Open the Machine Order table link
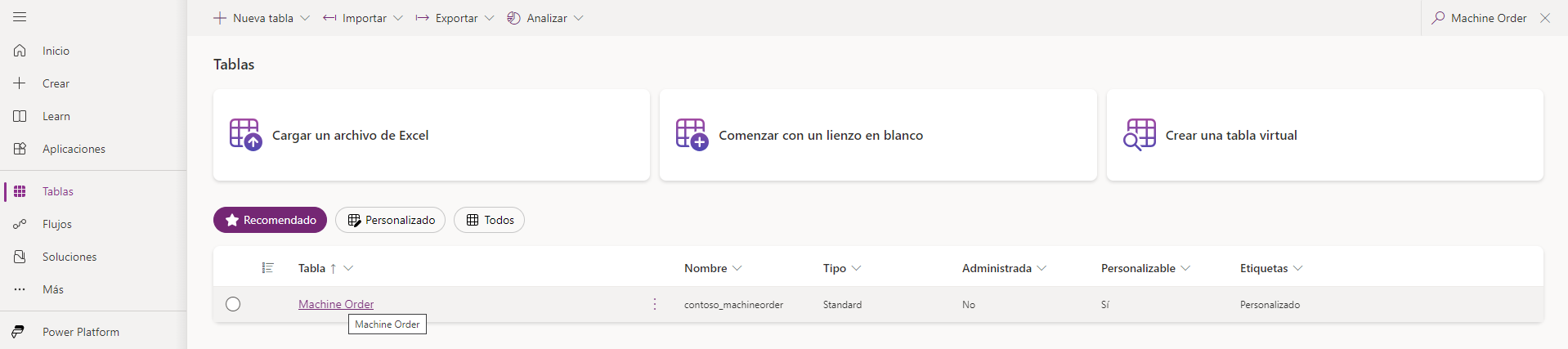The height and width of the screenshot is (349, 1568). [336, 304]
